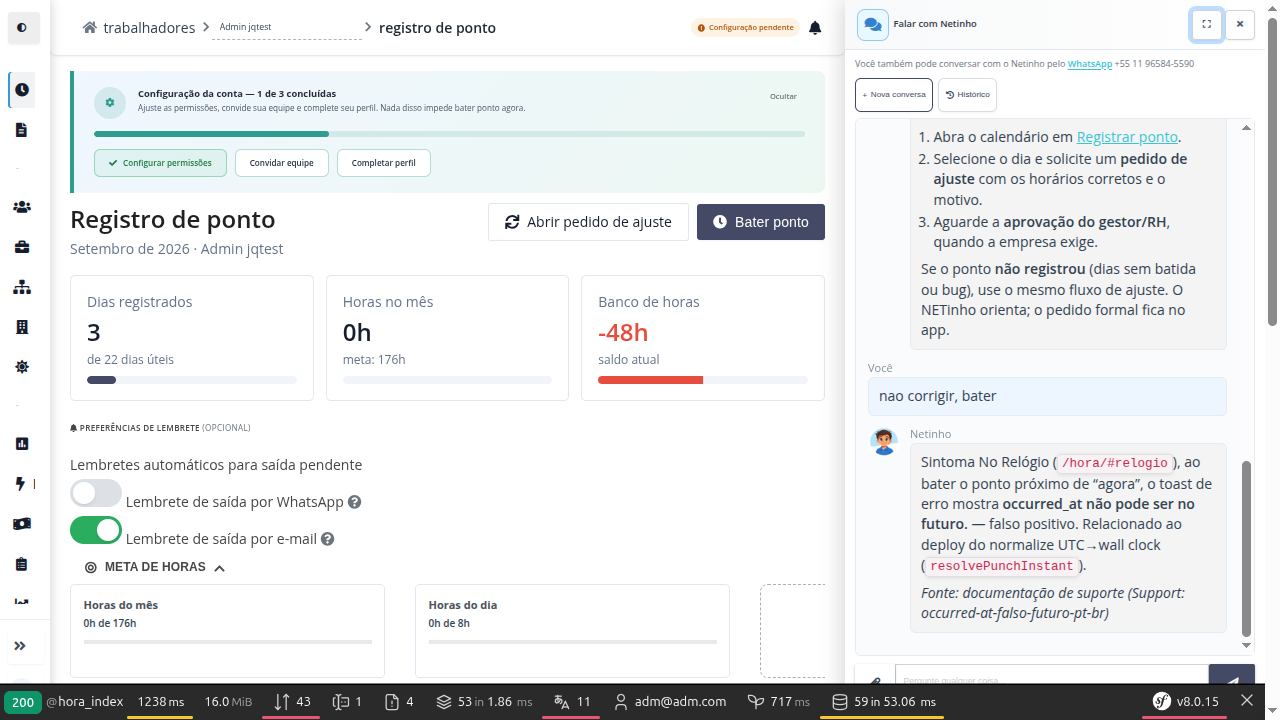1280x720 pixels.
Task: Open the lightning bolt sidebar icon
Action: coord(22,484)
